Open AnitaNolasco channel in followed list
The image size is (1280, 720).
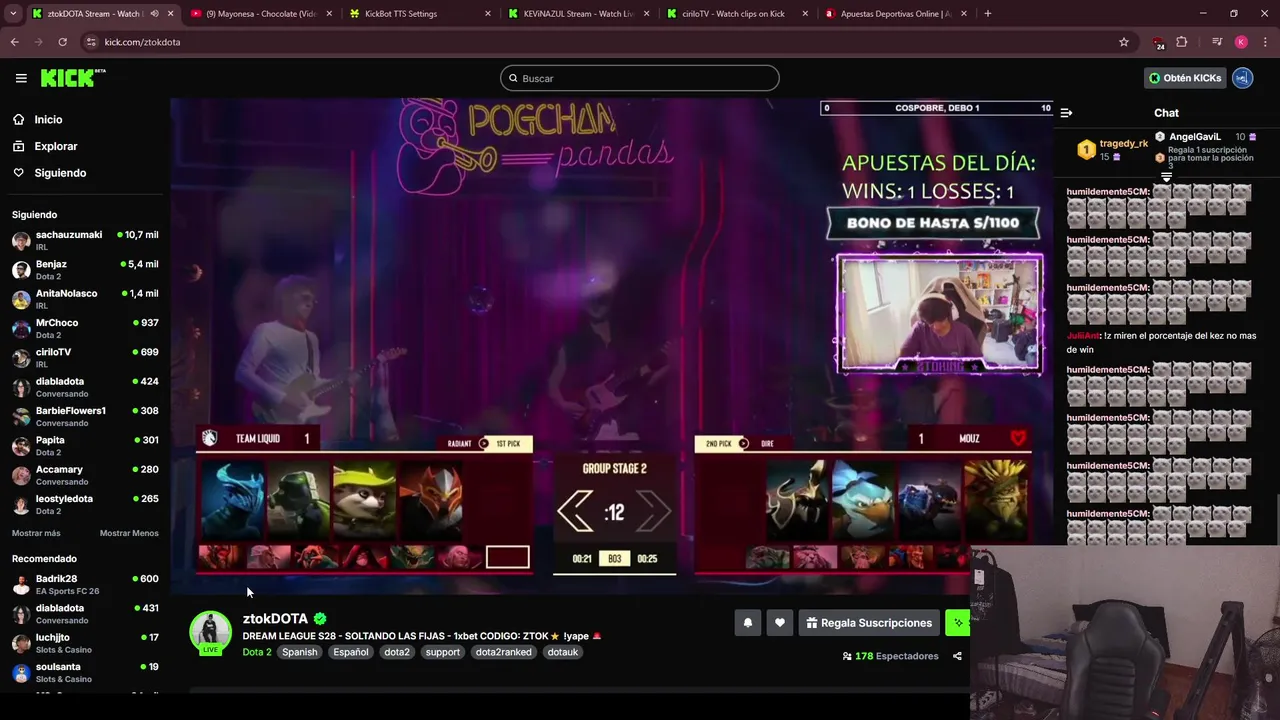[x=85, y=299]
